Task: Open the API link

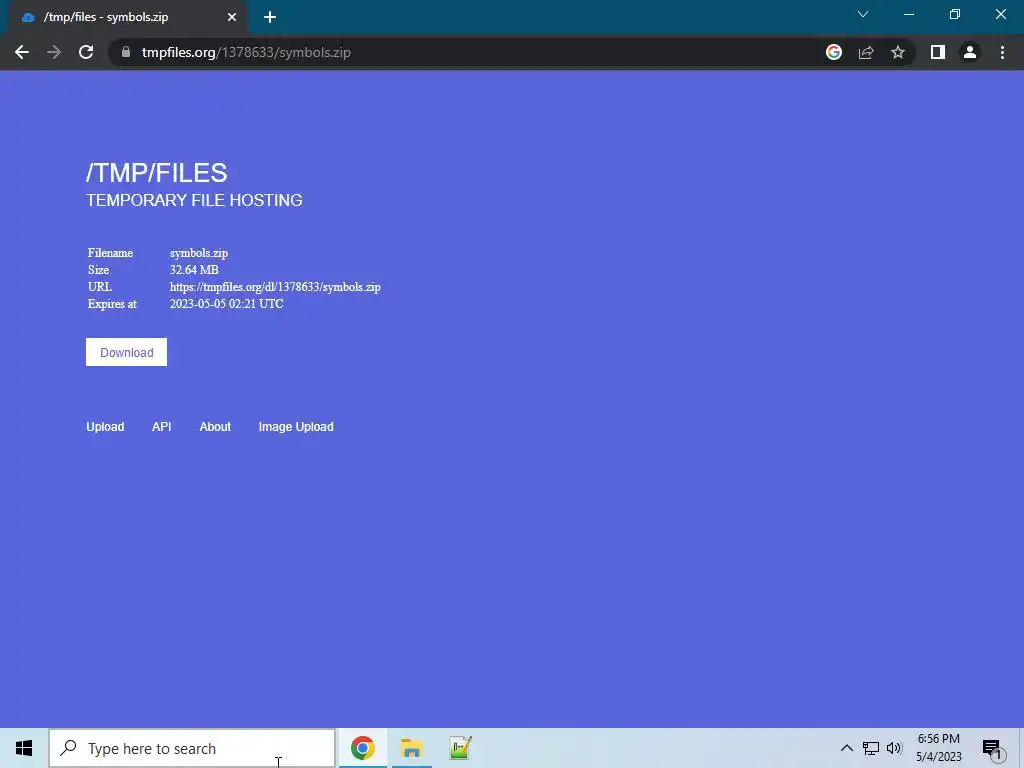Action: [x=161, y=426]
